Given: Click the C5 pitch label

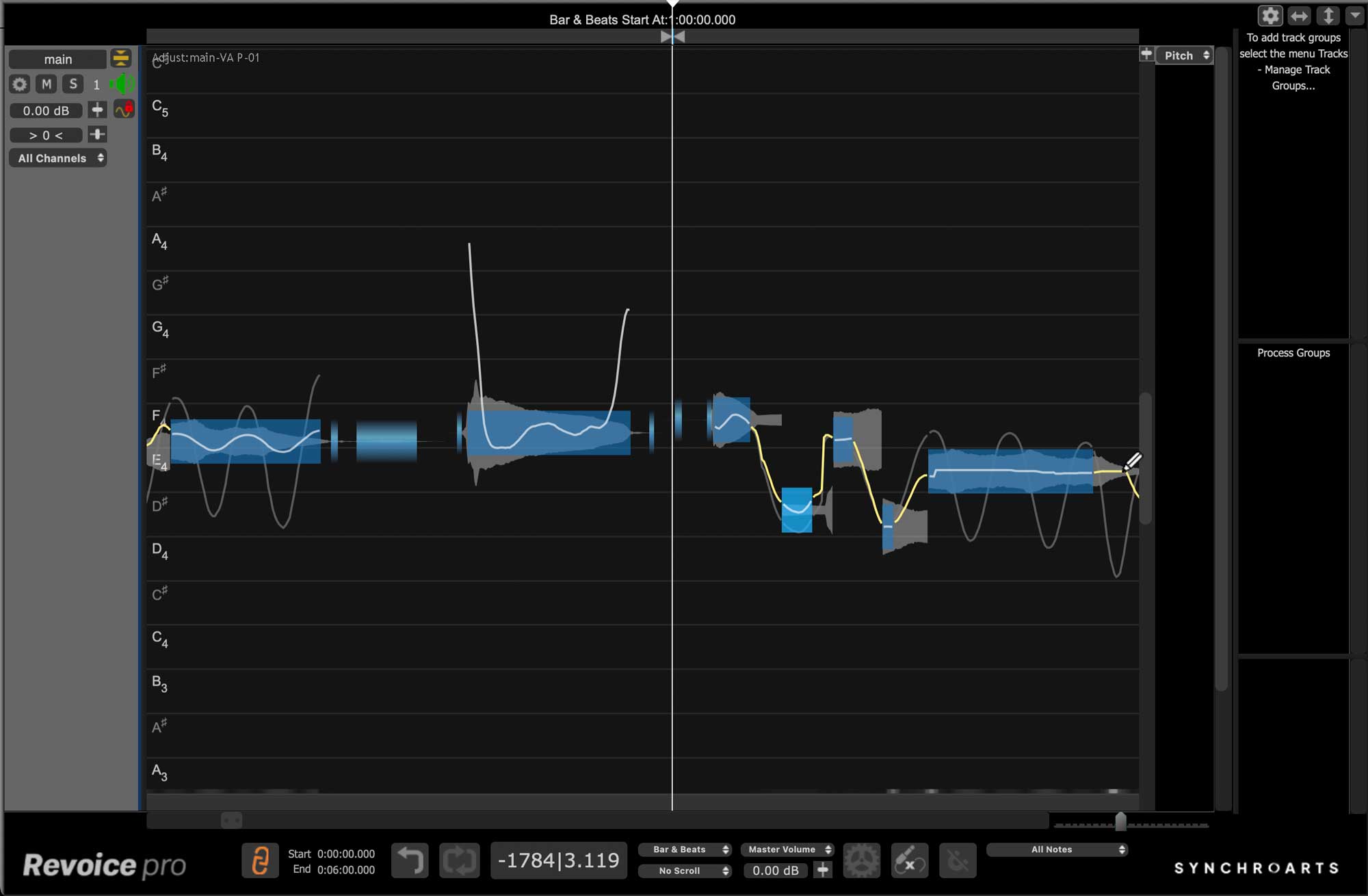Looking at the screenshot, I should click(160, 108).
